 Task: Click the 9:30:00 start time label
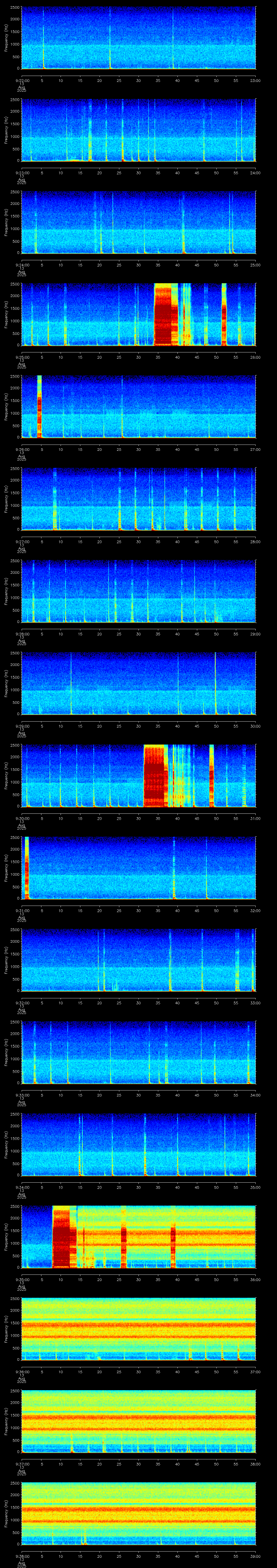pos(22,818)
